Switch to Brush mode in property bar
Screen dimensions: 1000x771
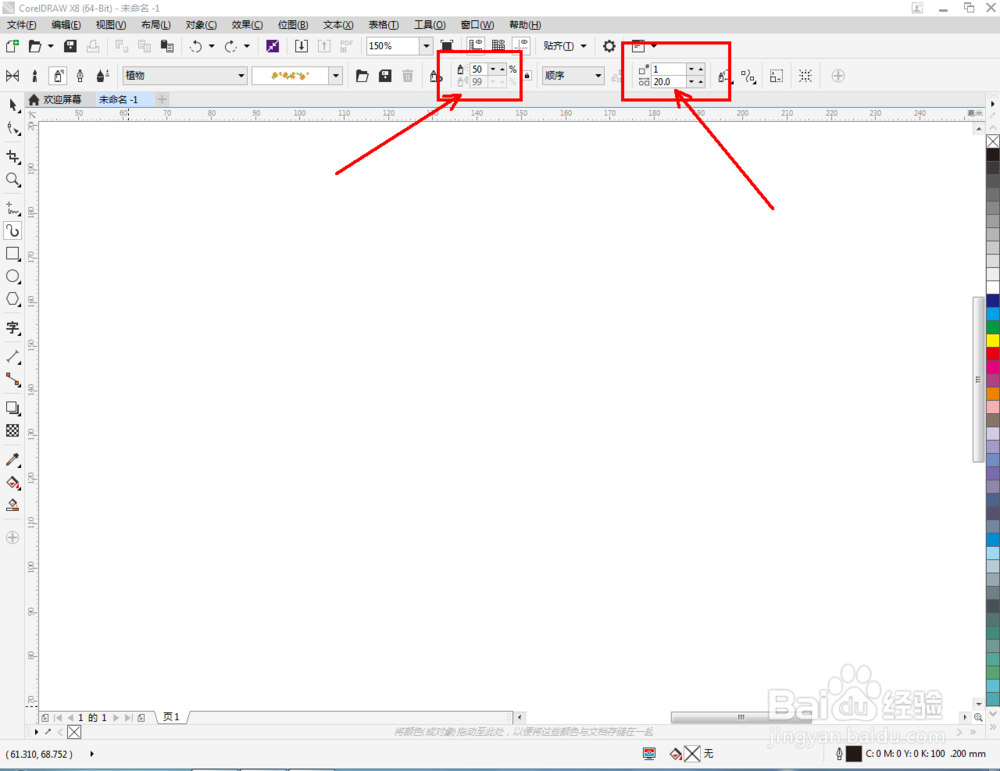pyautogui.click(x=34, y=76)
